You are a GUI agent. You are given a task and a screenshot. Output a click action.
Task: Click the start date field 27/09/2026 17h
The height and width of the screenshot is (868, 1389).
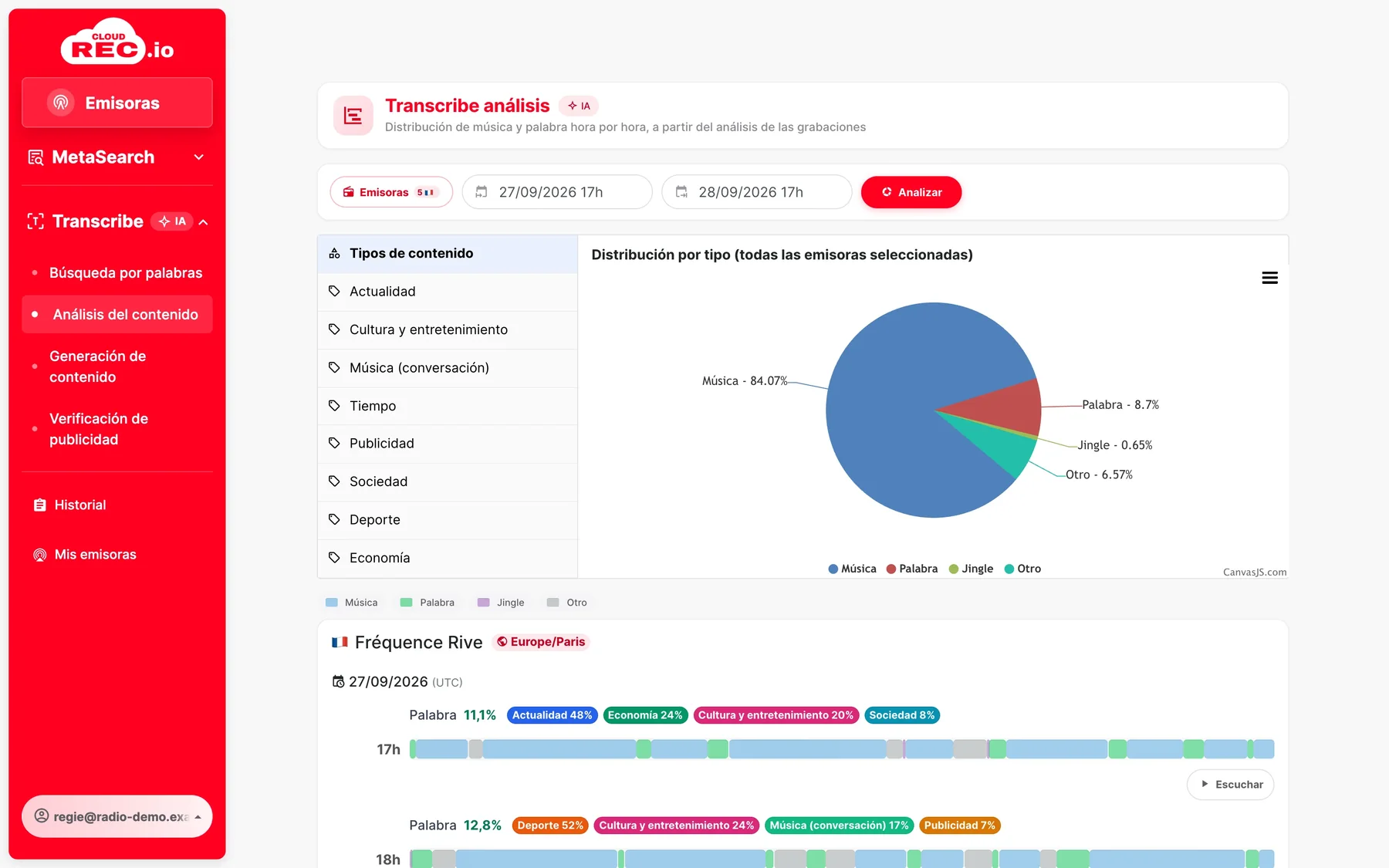[x=557, y=192]
